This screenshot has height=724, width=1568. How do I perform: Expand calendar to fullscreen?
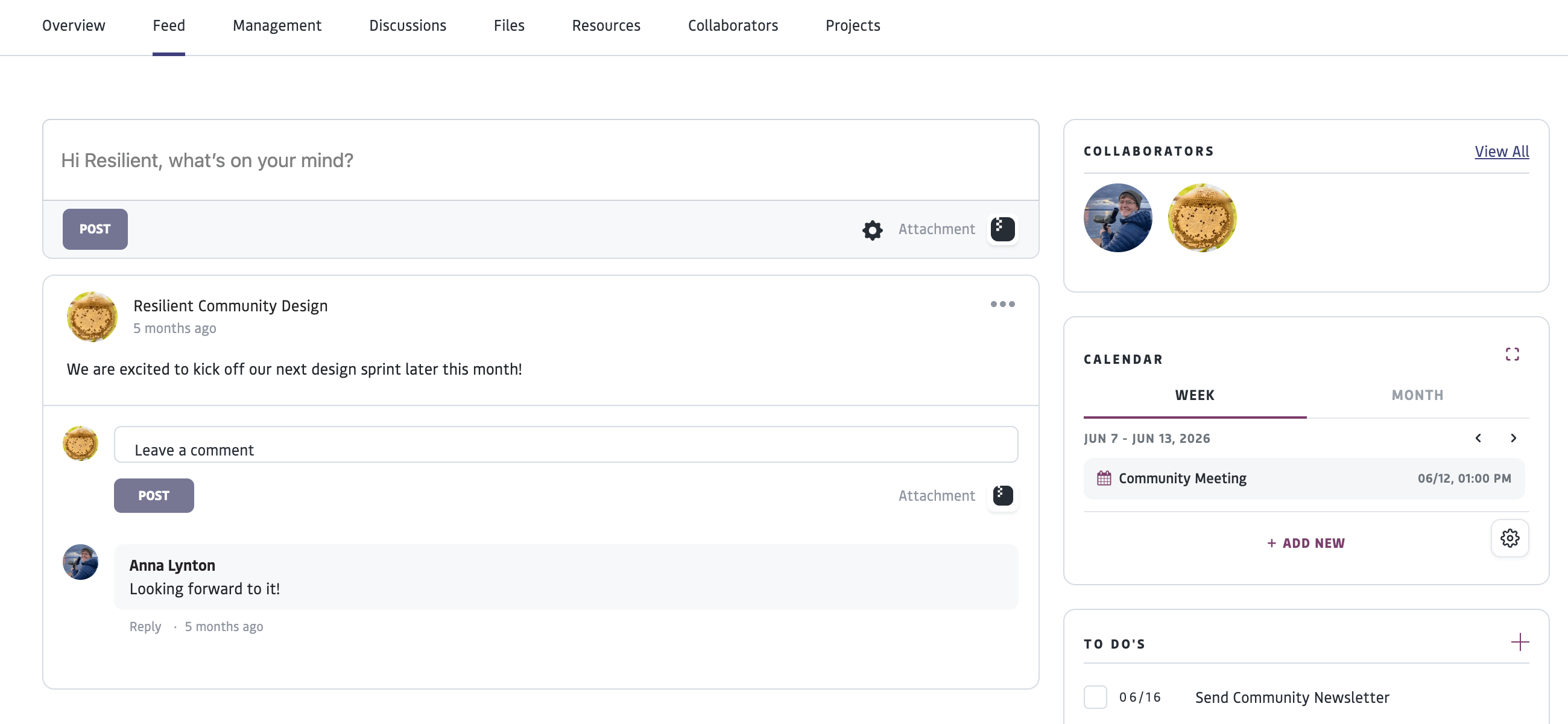click(x=1512, y=354)
